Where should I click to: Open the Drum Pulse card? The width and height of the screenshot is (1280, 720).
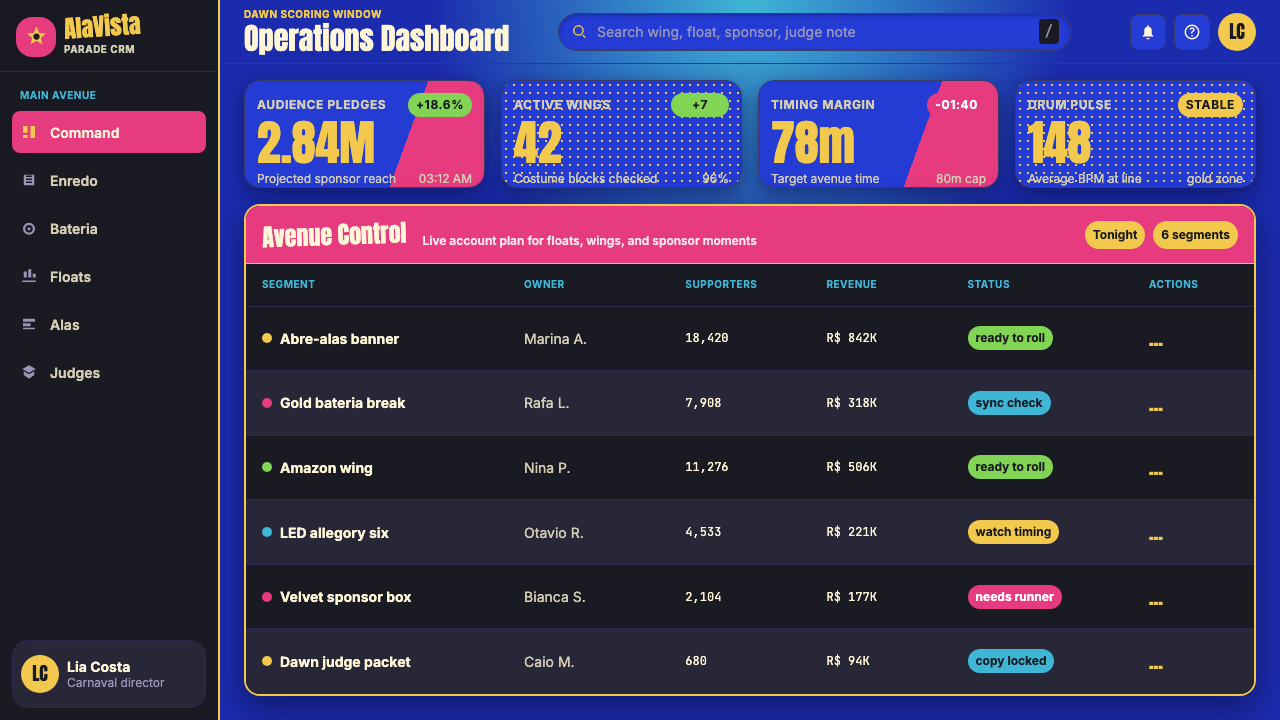(x=1135, y=134)
